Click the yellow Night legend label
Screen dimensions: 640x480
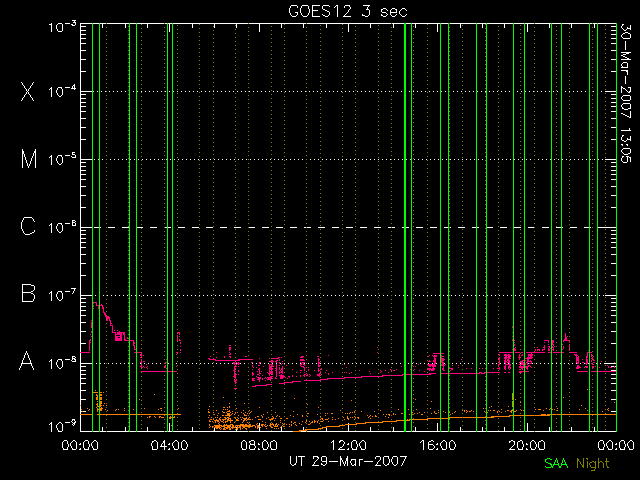pos(593,464)
